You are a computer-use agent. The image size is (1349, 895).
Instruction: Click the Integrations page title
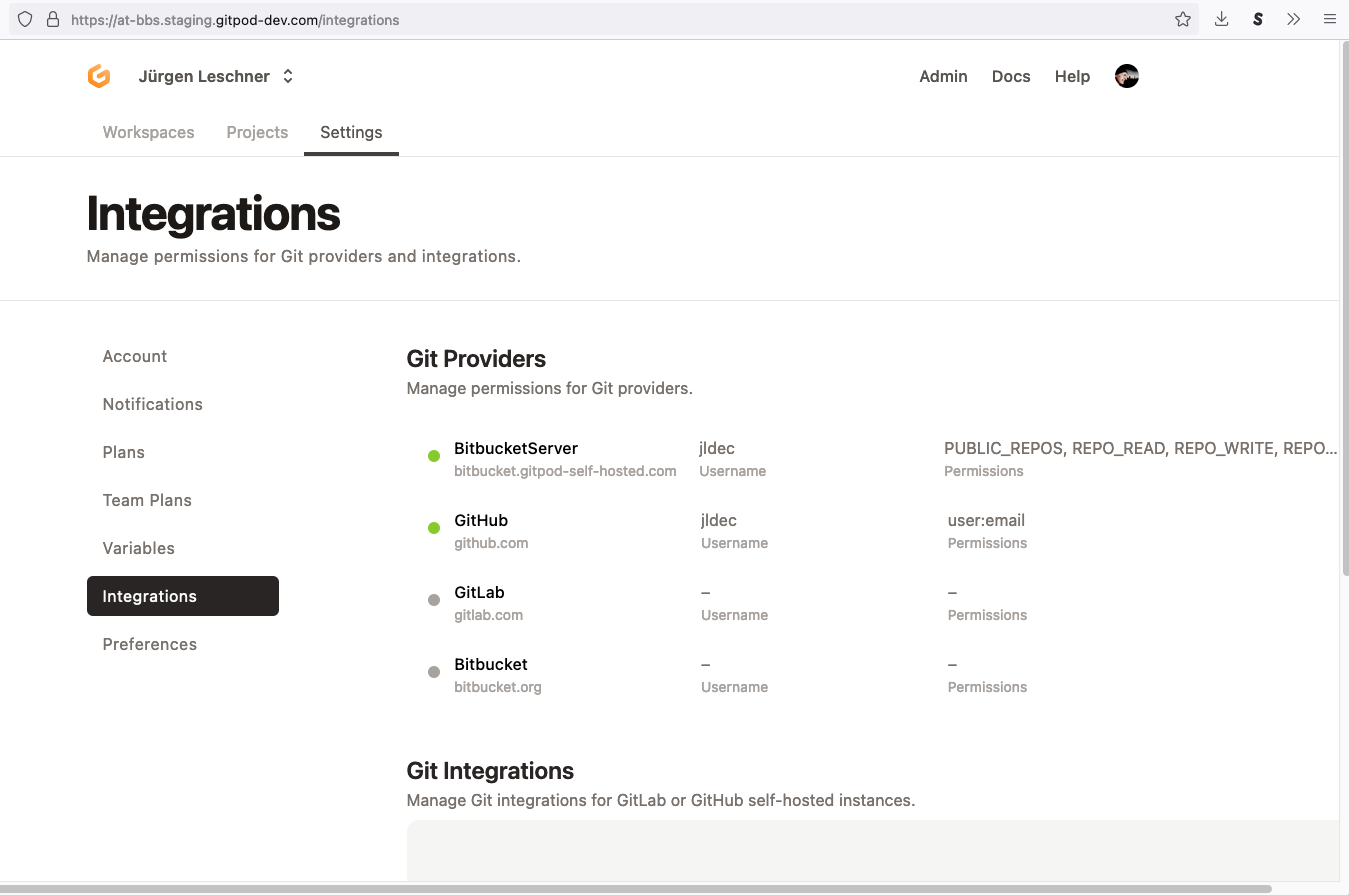click(213, 213)
